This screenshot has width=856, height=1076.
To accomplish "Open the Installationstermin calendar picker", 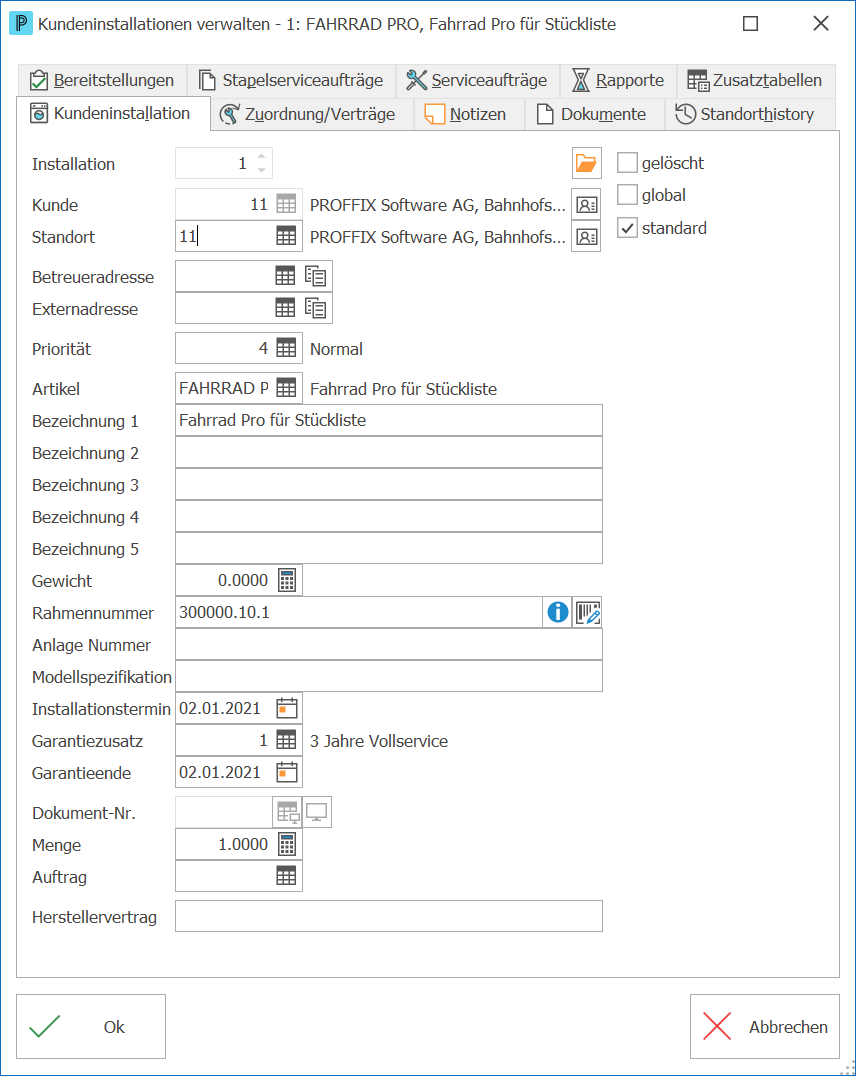I will coord(287,708).
